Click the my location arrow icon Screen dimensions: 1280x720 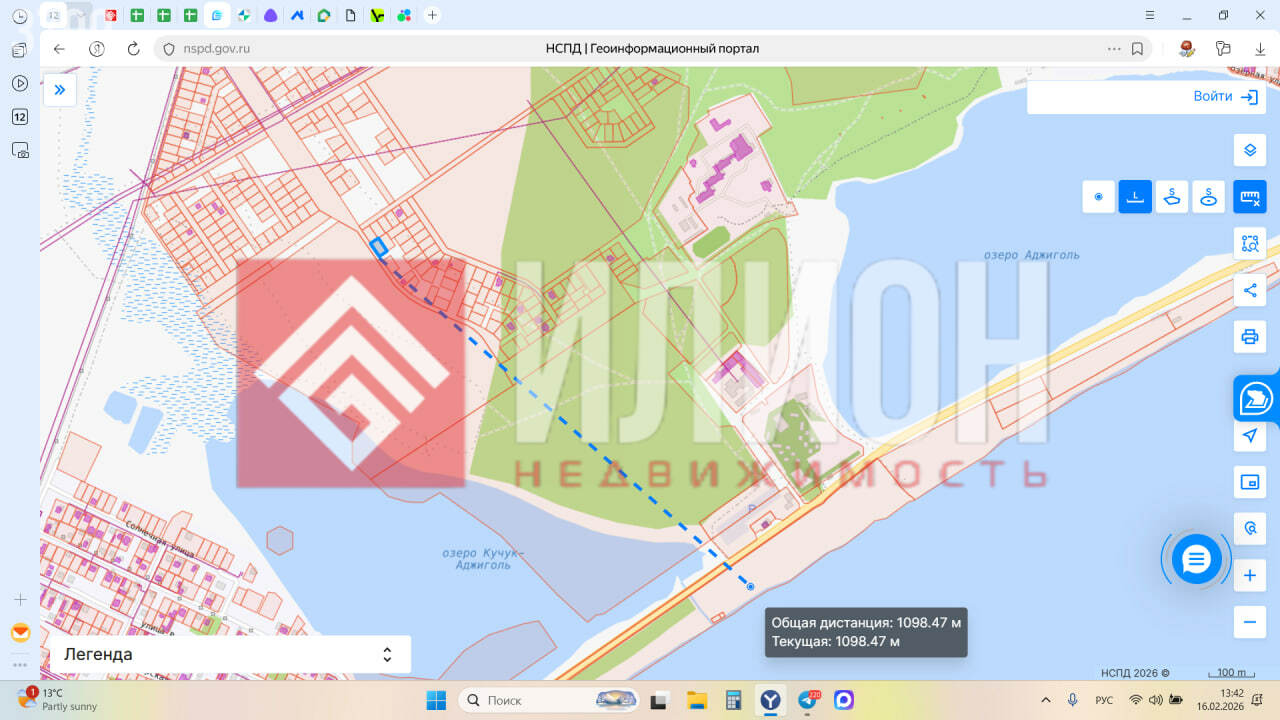pos(1249,436)
